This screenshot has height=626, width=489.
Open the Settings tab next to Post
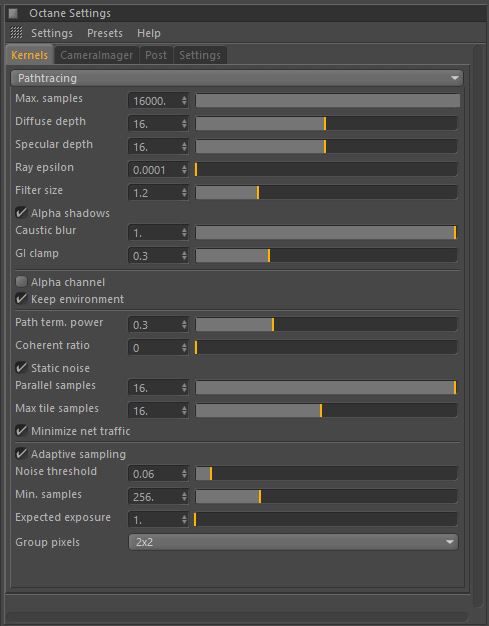[200, 55]
